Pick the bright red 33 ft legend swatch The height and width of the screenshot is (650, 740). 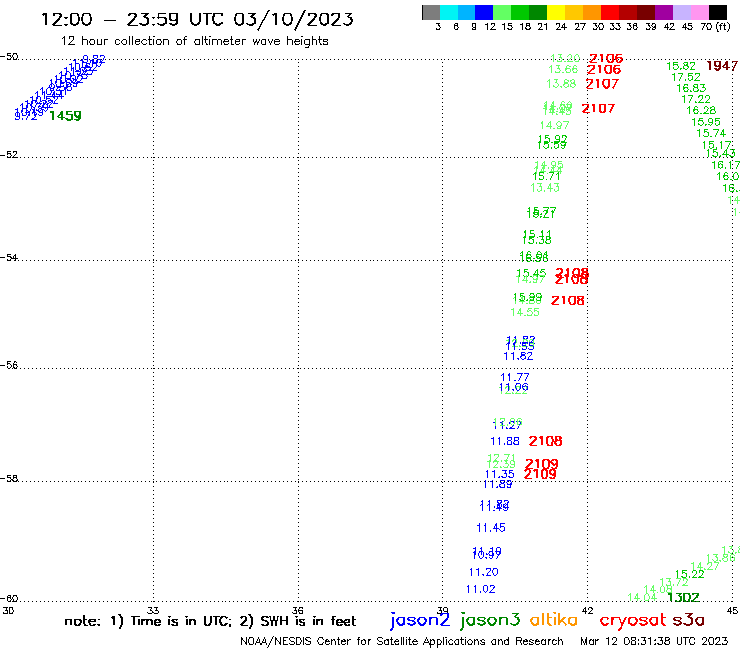[610, 12]
